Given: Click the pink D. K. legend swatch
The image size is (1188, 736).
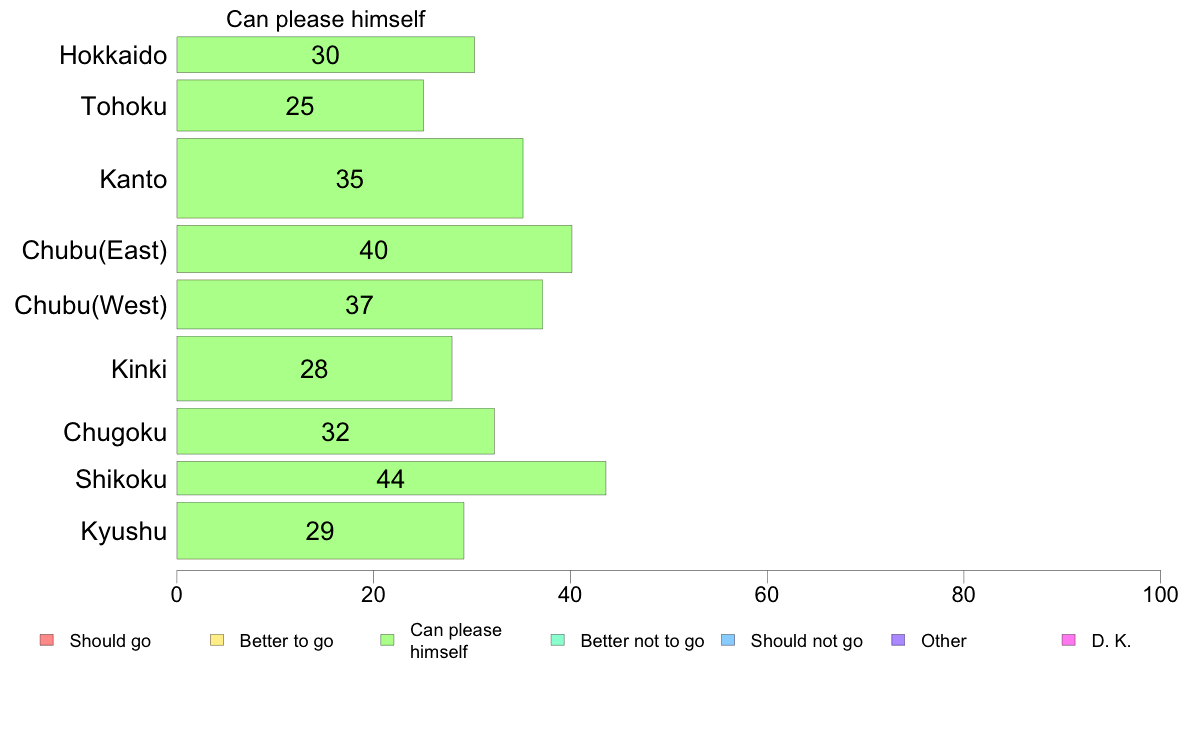Looking at the screenshot, I should (1069, 640).
